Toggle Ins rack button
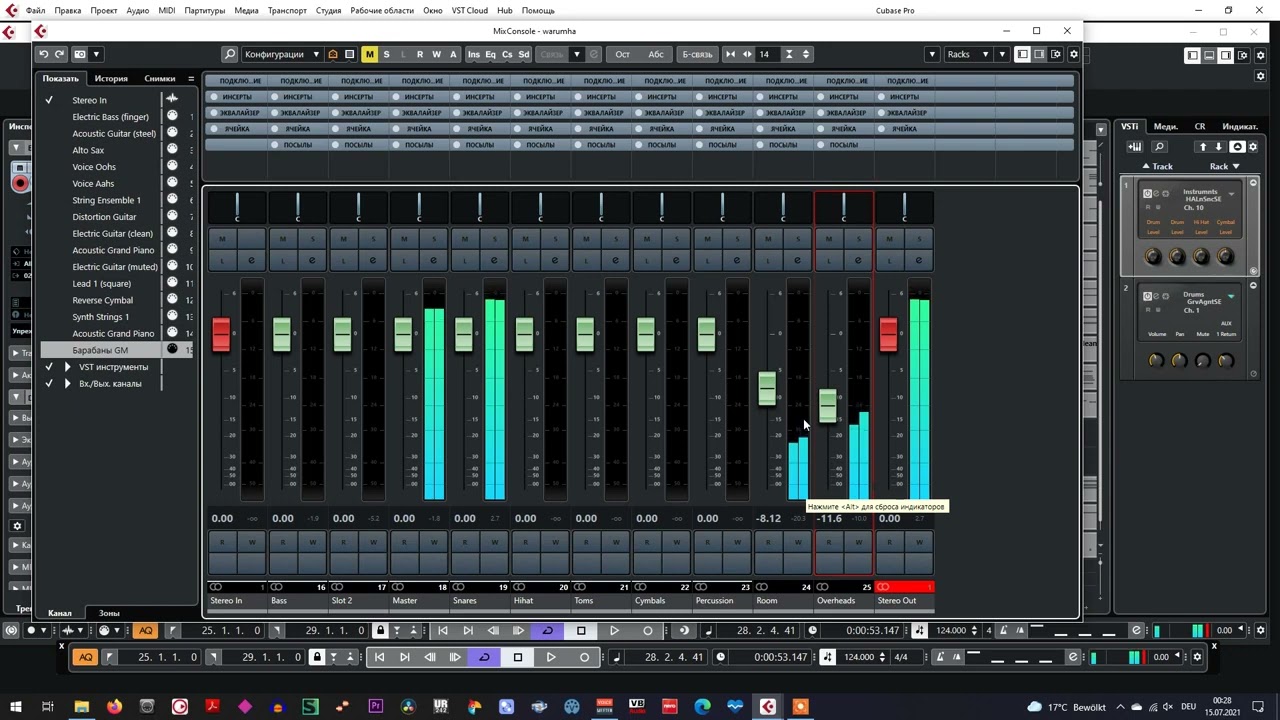This screenshot has width=1280, height=720. [473, 54]
